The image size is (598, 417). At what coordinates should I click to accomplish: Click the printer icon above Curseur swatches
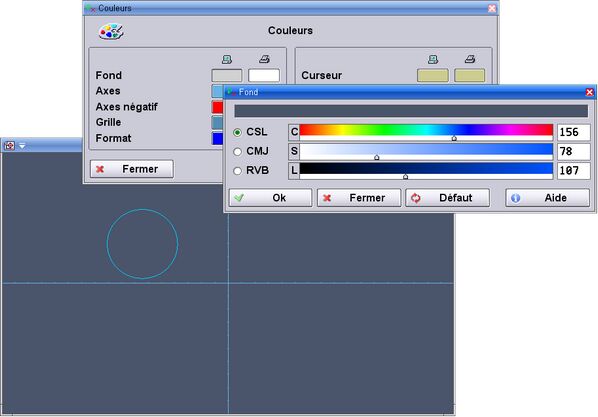tap(470, 59)
